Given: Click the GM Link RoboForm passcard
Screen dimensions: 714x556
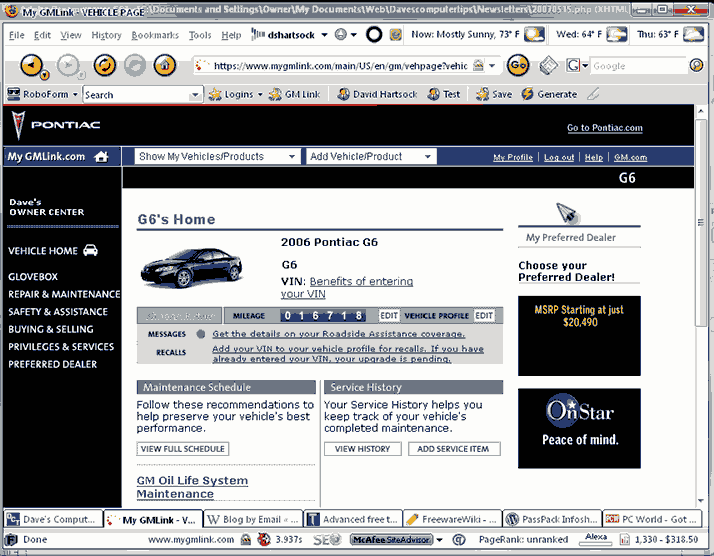Looking at the screenshot, I should 295,94.
